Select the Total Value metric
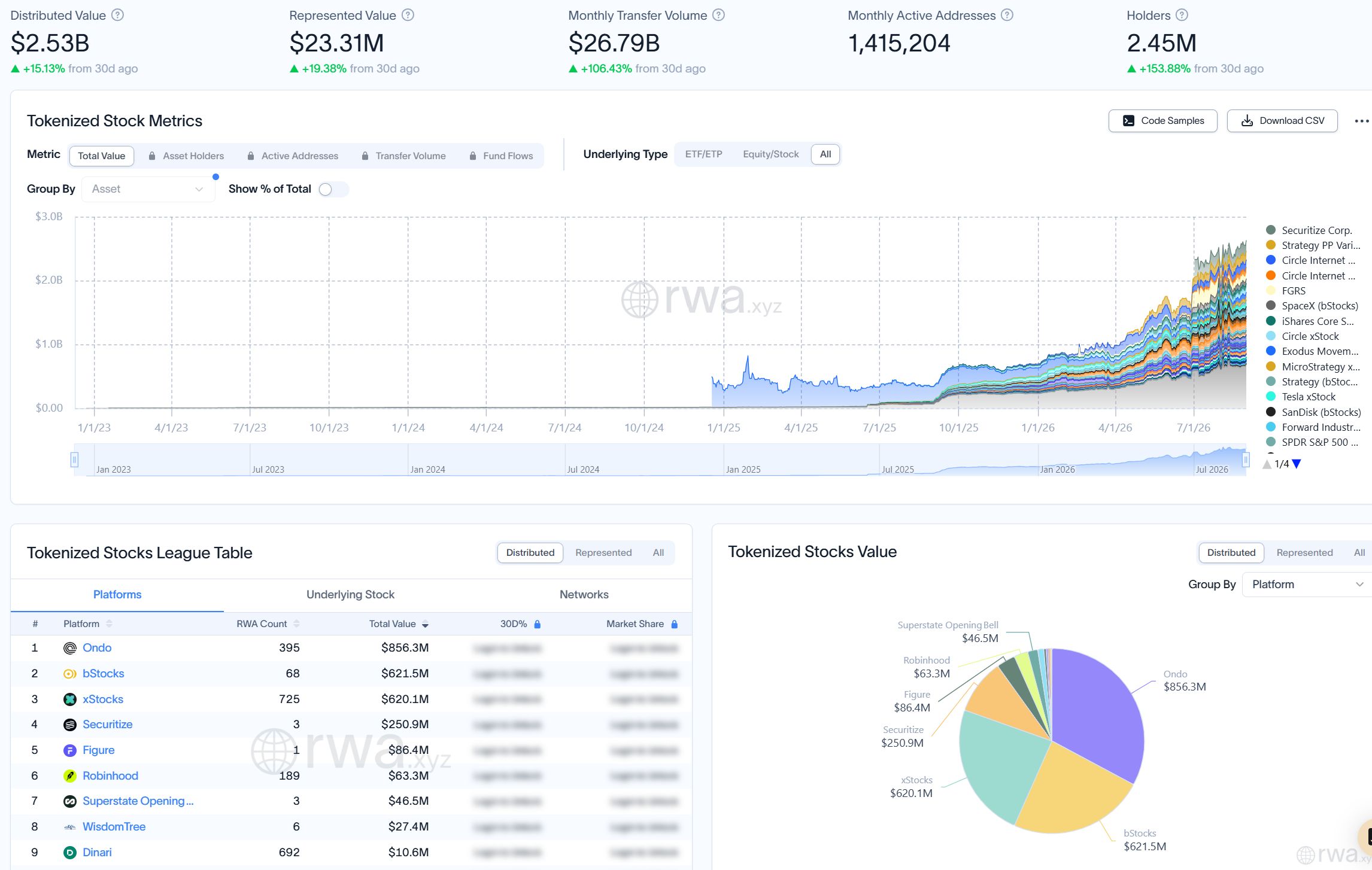1372x870 pixels. [x=101, y=156]
